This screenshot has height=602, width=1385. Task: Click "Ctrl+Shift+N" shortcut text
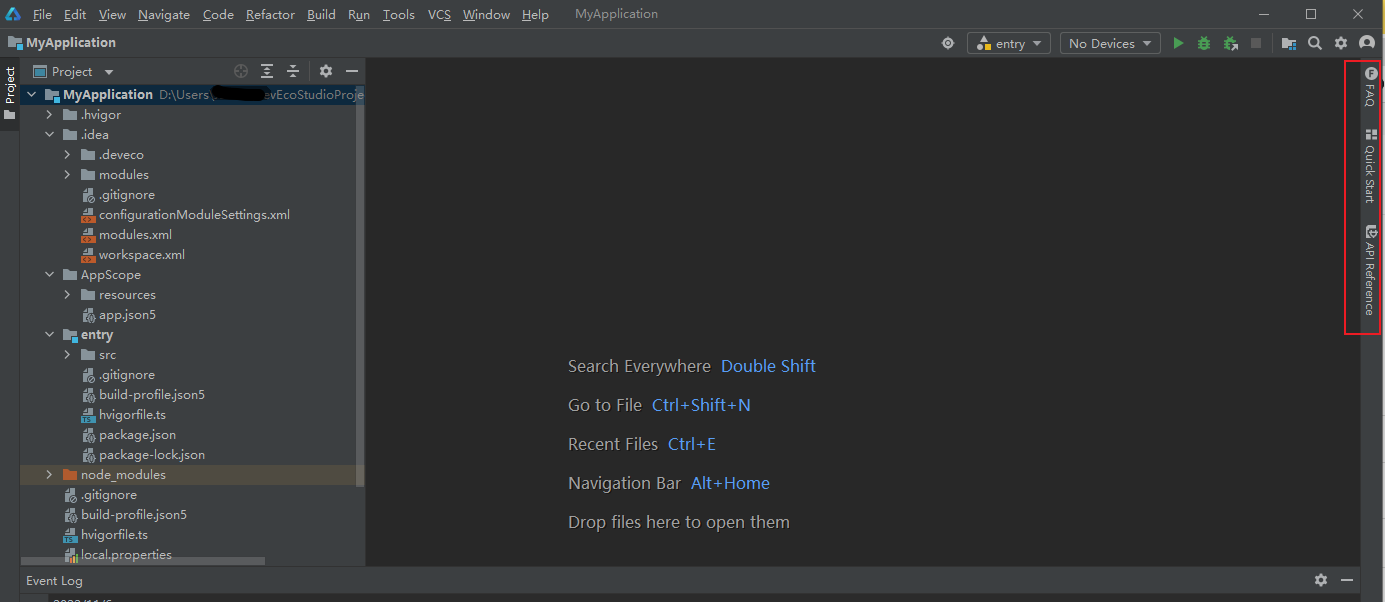point(701,405)
